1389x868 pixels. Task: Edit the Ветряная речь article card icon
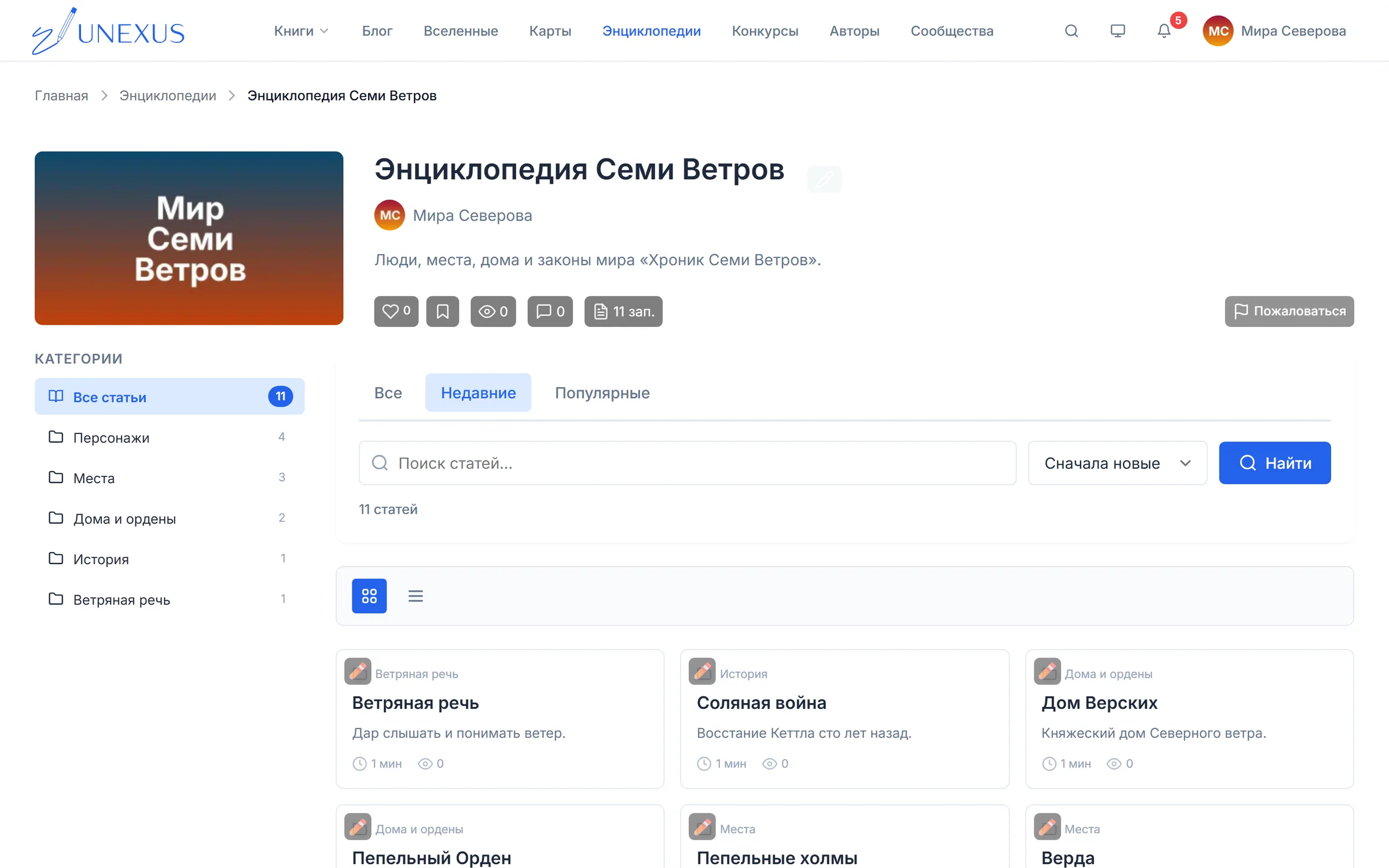pos(358,672)
